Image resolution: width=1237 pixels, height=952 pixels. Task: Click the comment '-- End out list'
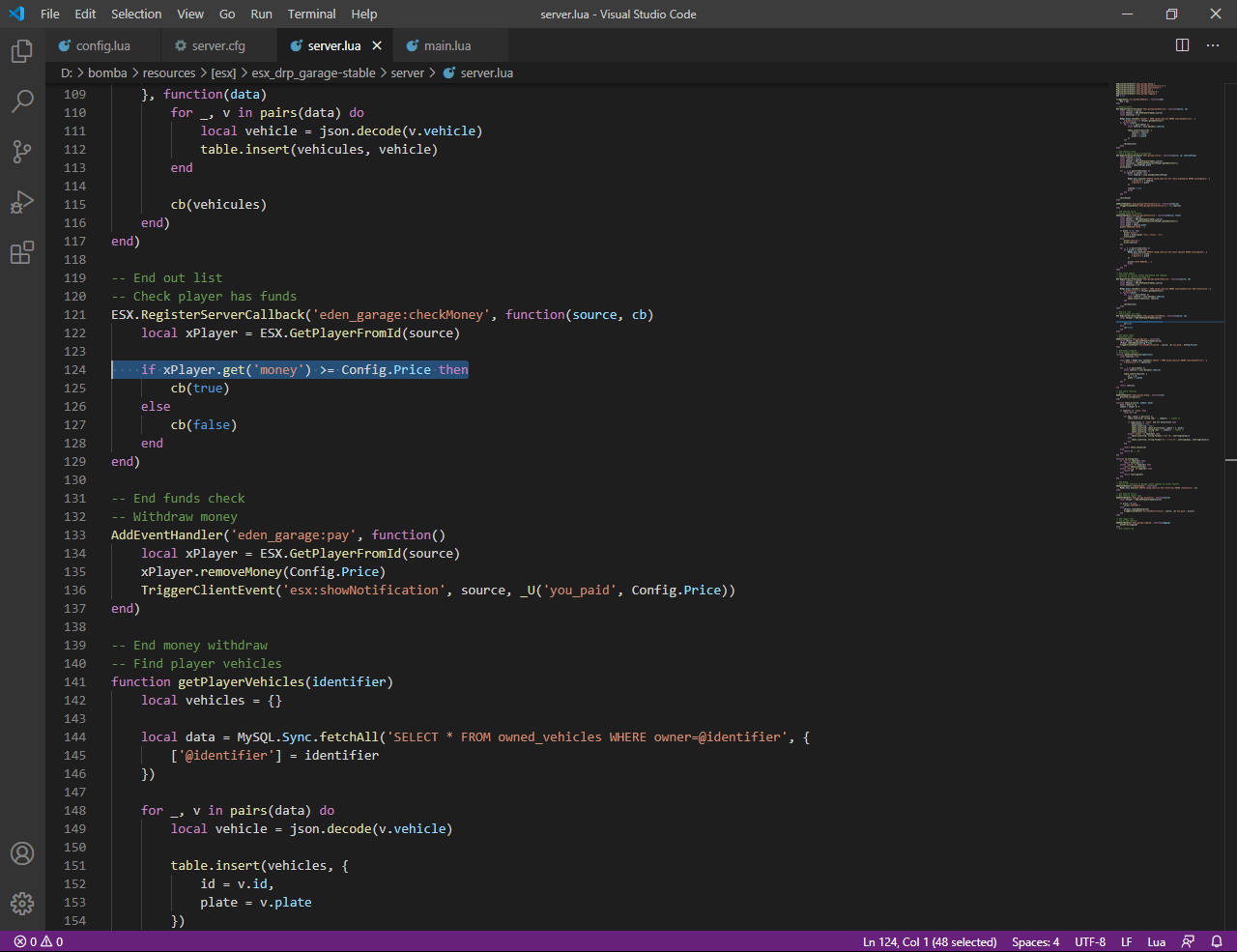166,277
